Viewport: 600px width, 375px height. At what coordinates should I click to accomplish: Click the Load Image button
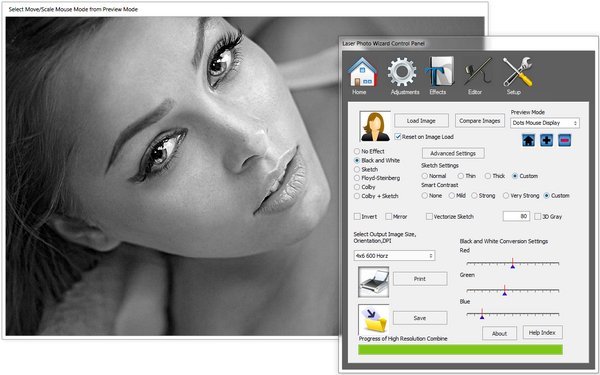(421, 121)
